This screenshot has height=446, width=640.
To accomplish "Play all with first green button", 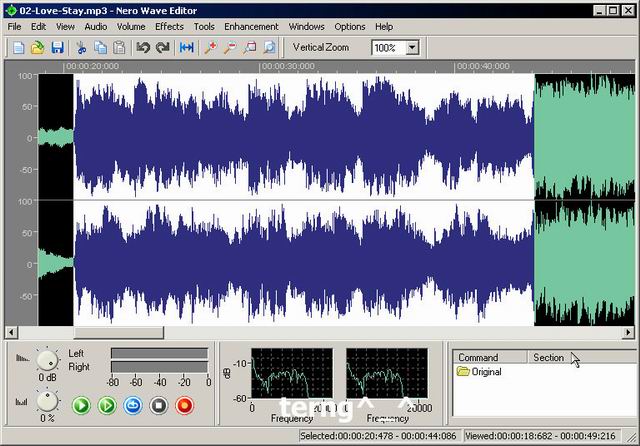I will pyautogui.click(x=81, y=405).
